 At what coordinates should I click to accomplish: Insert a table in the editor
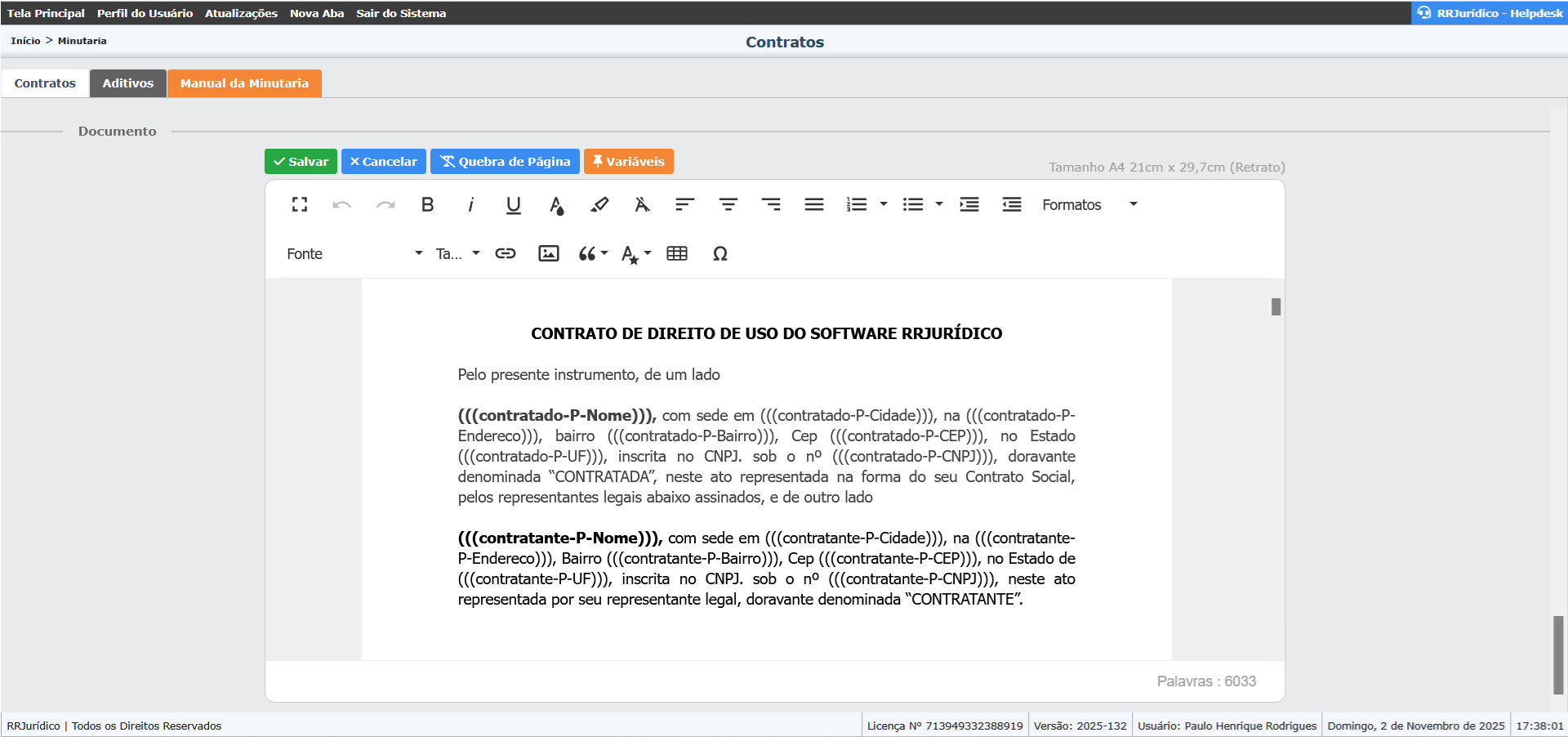pyautogui.click(x=677, y=254)
